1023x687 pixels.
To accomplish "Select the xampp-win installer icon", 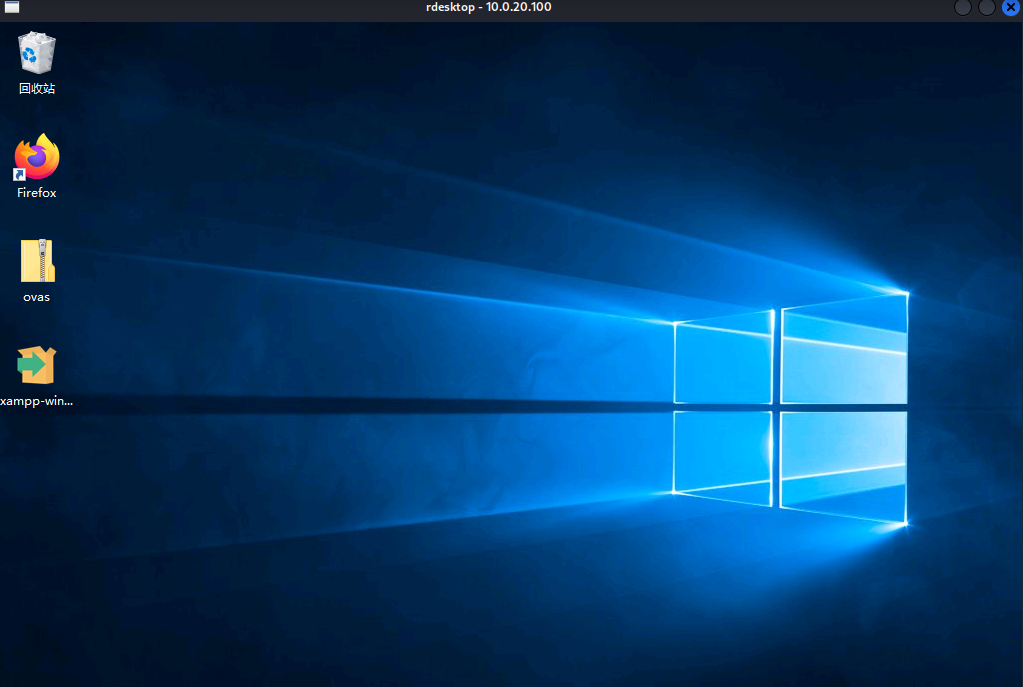I will click(37, 365).
